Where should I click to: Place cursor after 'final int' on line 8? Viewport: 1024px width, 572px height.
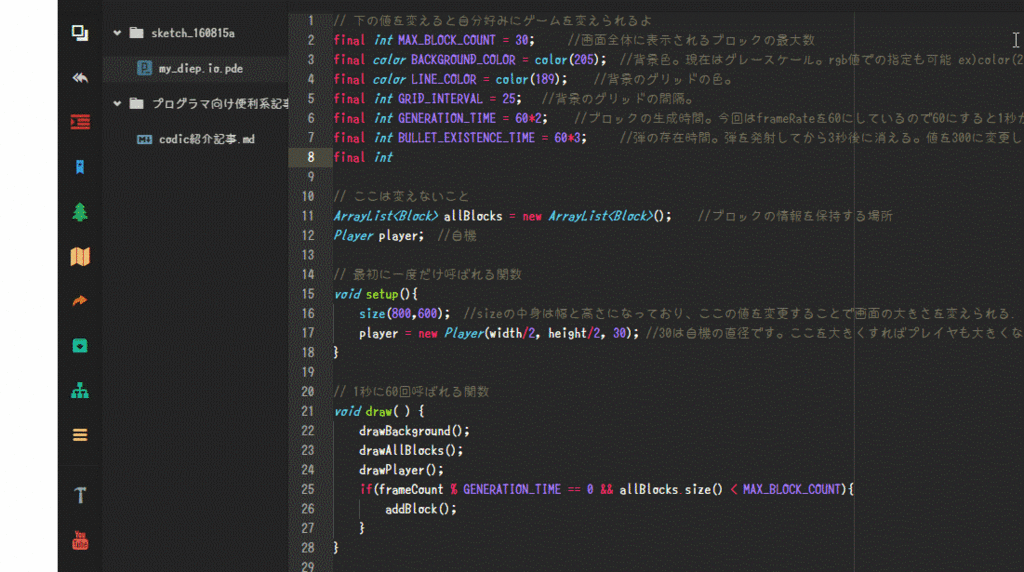[x=394, y=157]
